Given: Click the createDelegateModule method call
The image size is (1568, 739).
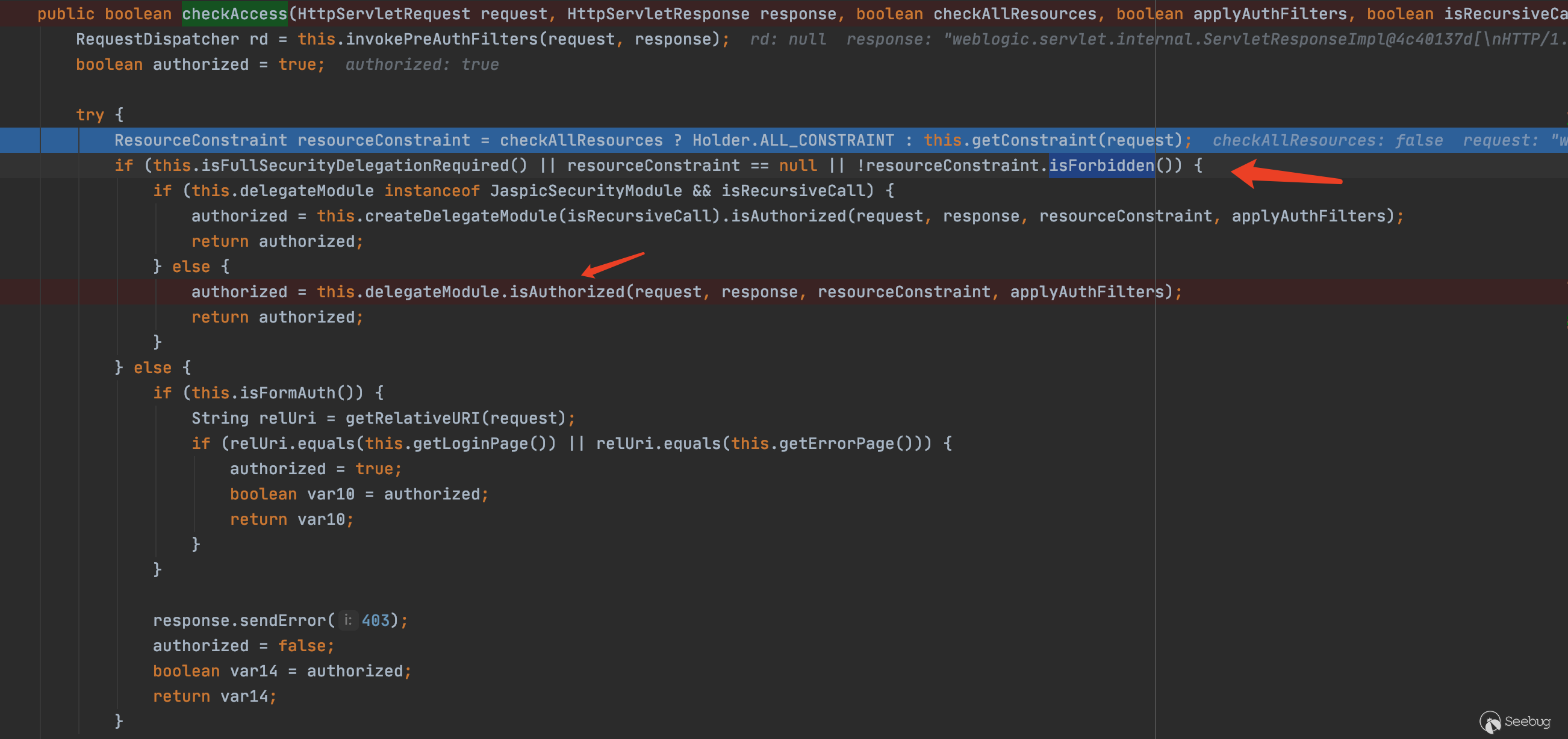Looking at the screenshot, I should point(461,217).
